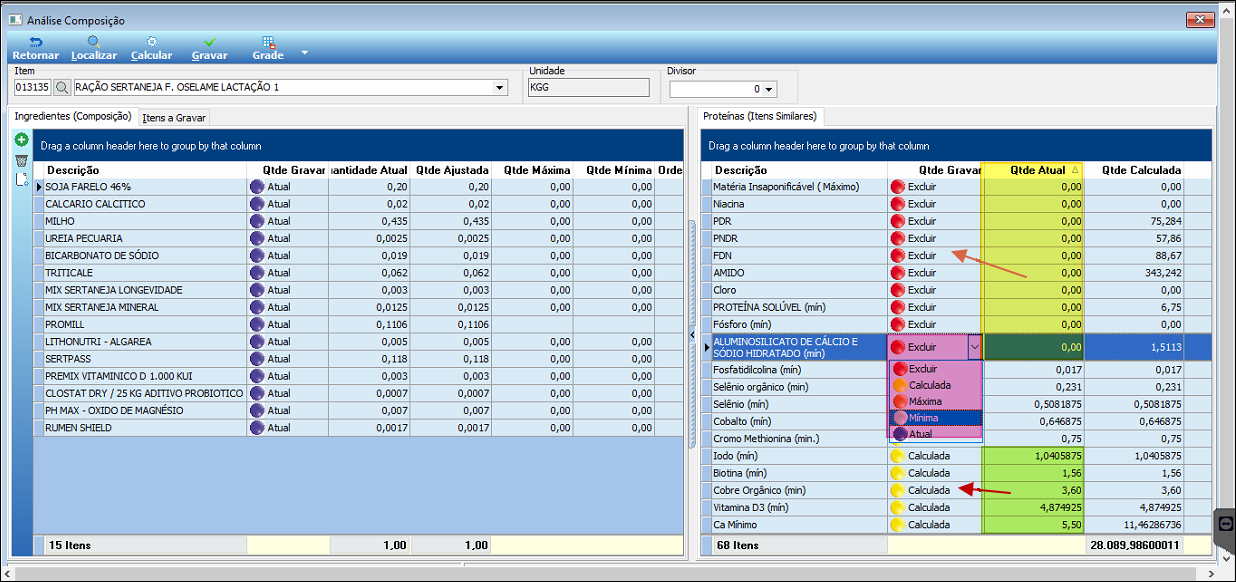1236x582 pixels.
Task: Expand the arrow next to Grade
Action: point(305,52)
